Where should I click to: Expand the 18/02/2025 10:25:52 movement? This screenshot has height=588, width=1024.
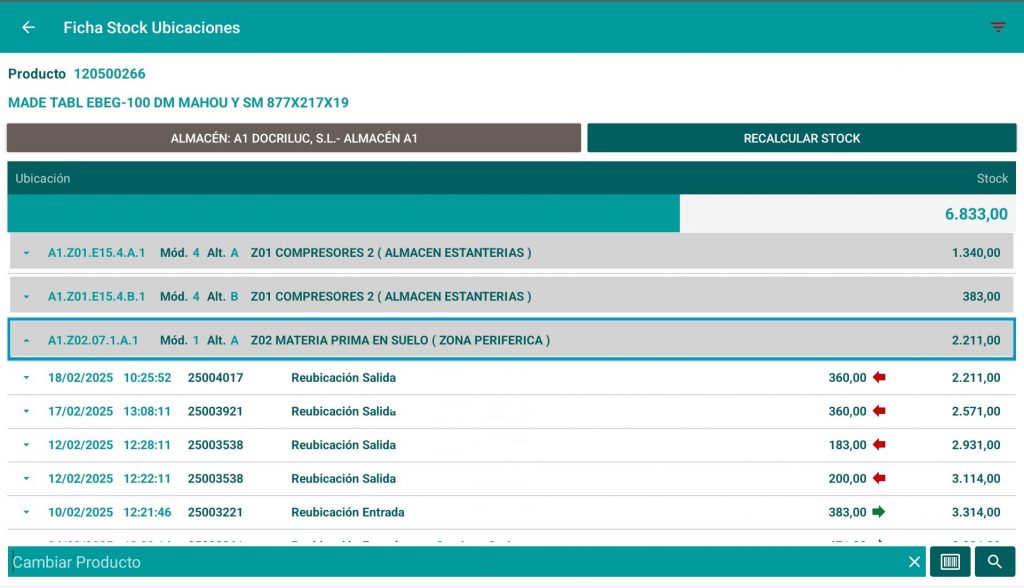(27, 378)
